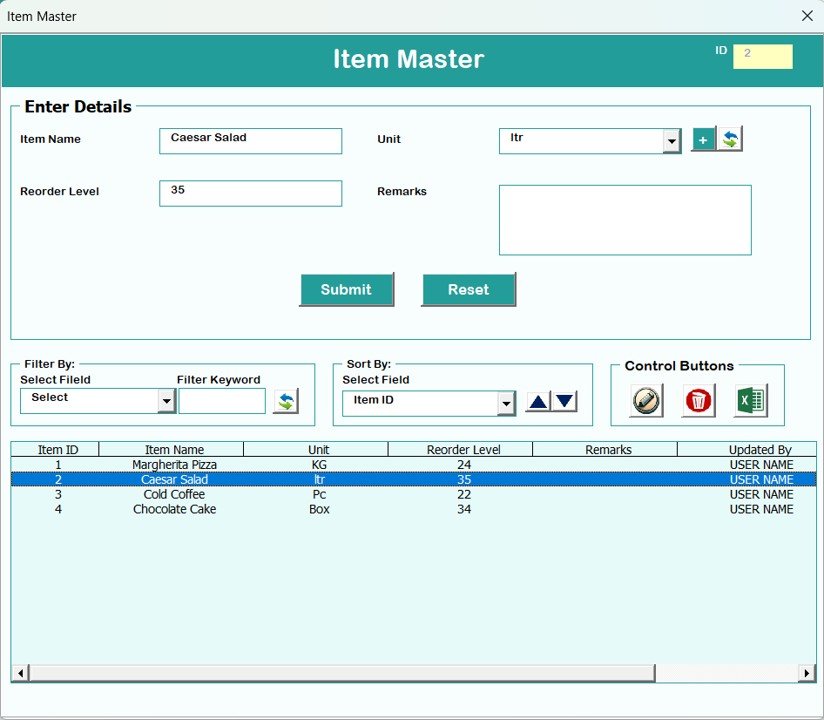Click the filter refresh icon
The height and width of the screenshot is (720, 824).
(x=286, y=402)
